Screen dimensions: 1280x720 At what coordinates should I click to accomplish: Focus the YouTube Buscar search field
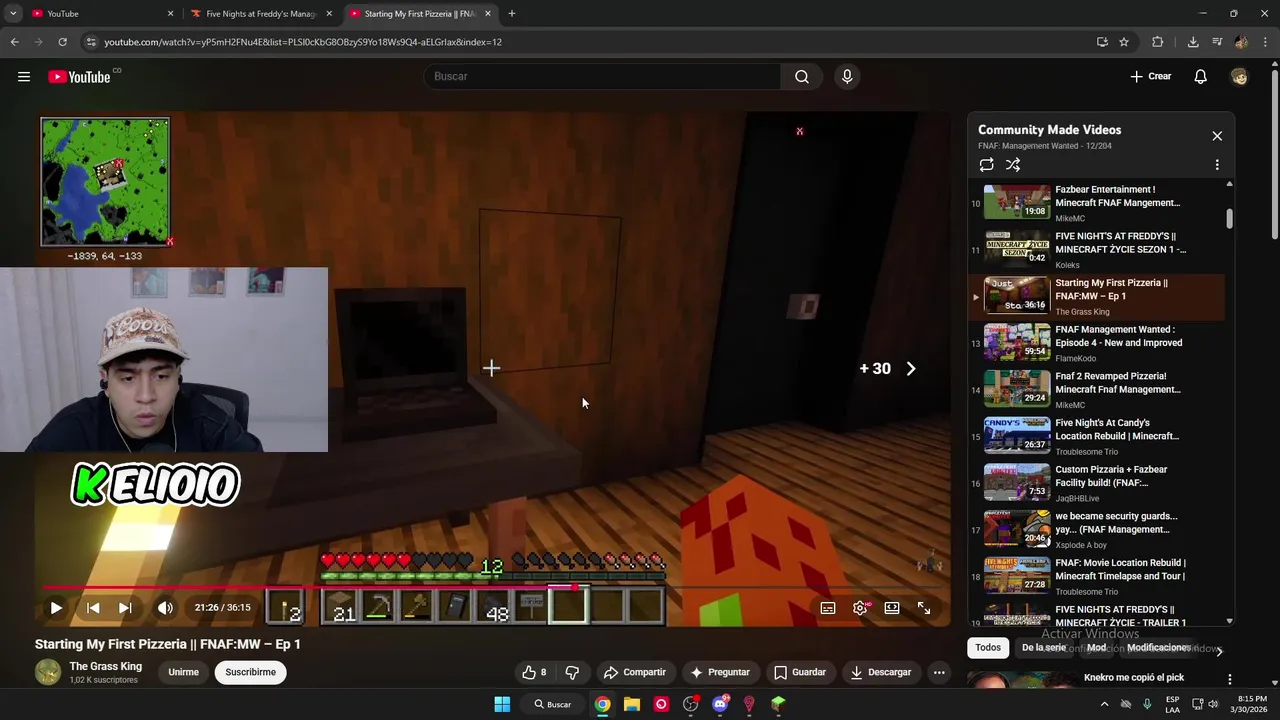coord(603,76)
